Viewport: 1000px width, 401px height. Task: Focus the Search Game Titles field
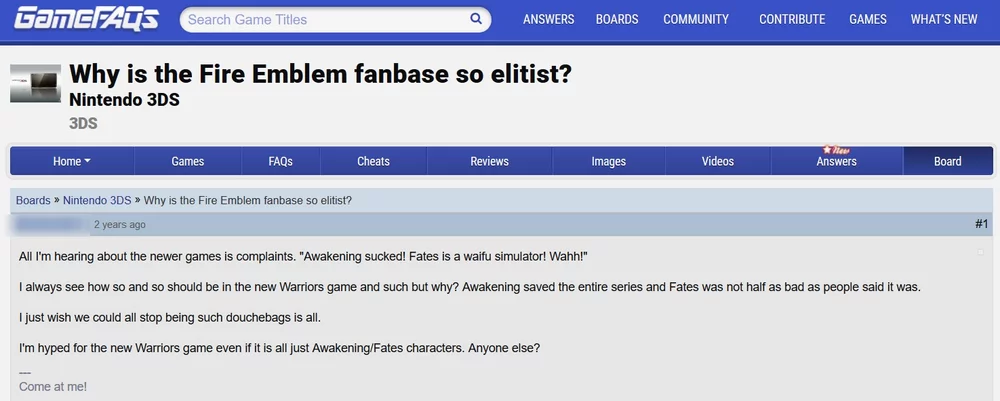click(x=320, y=19)
